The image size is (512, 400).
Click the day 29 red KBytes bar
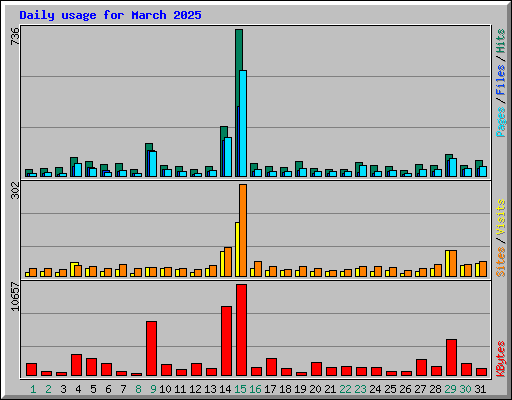(x=451, y=357)
